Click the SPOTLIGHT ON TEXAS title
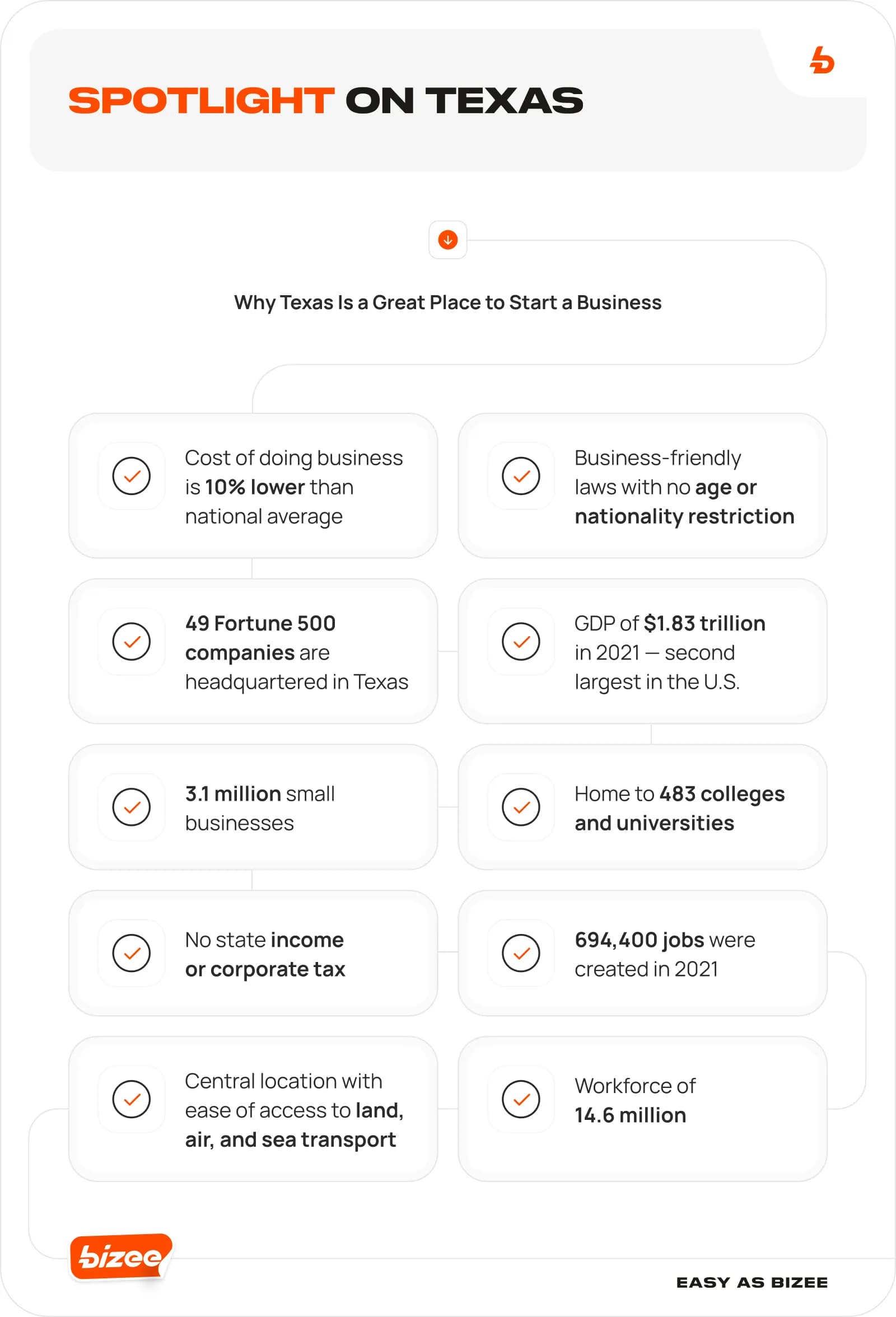Screen dimensions: 896x1317 pyautogui.click(x=326, y=101)
